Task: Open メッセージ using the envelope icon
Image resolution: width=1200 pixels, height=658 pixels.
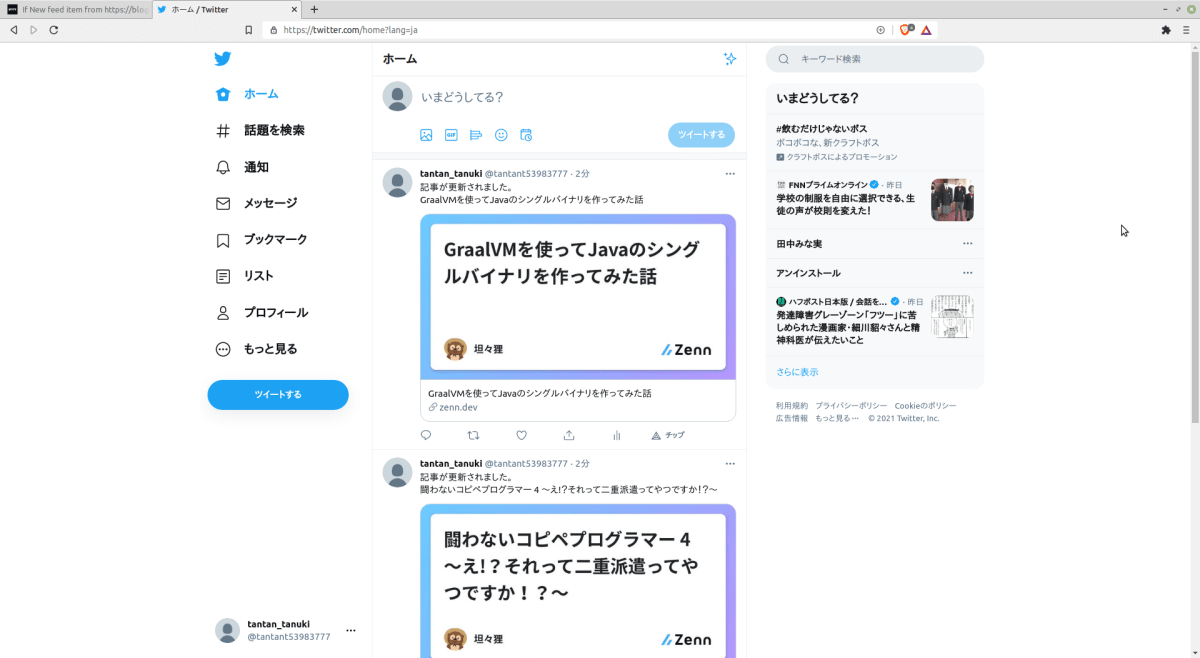Action: click(221, 203)
